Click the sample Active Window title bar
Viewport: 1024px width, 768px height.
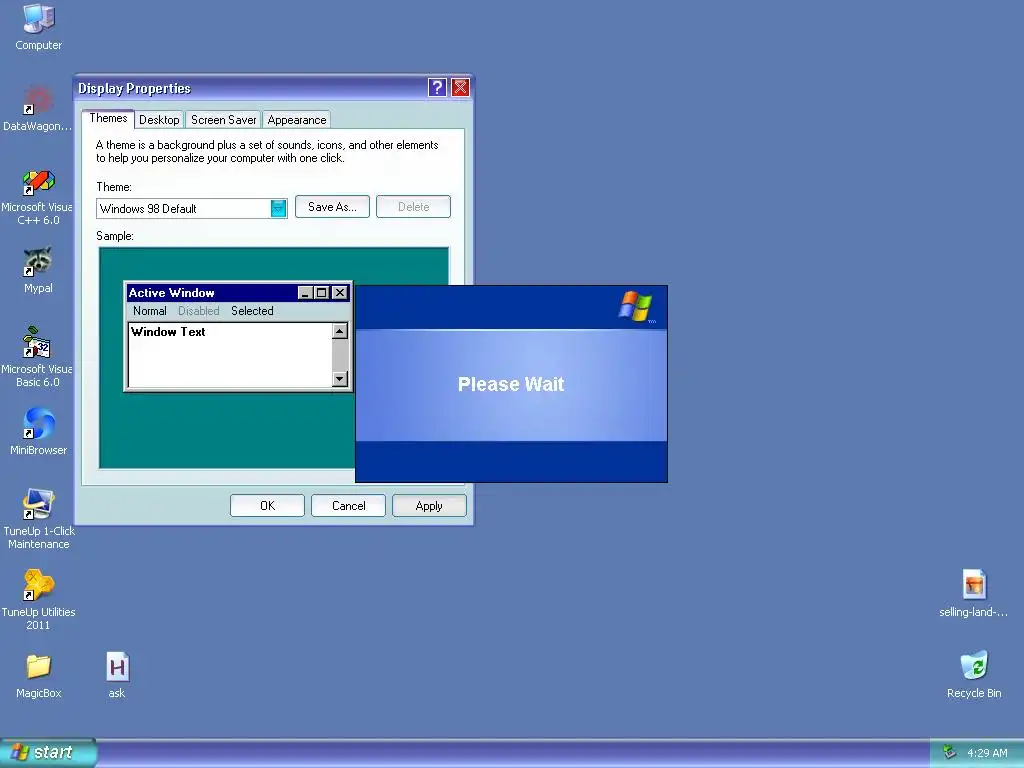[x=238, y=293]
